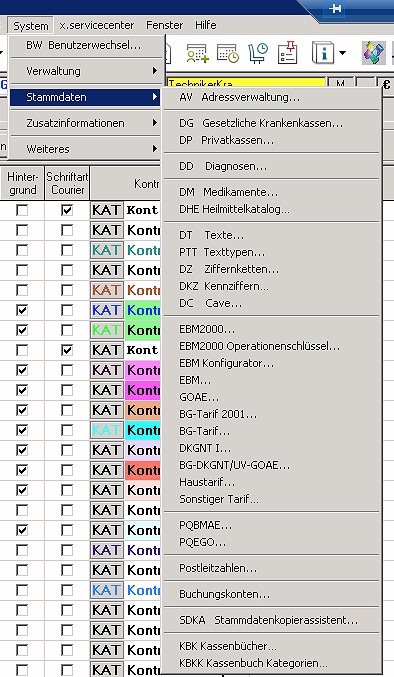Click the info book icon
The height and width of the screenshot is (677, 394).
pyautogui.click(x=322, y=53)
